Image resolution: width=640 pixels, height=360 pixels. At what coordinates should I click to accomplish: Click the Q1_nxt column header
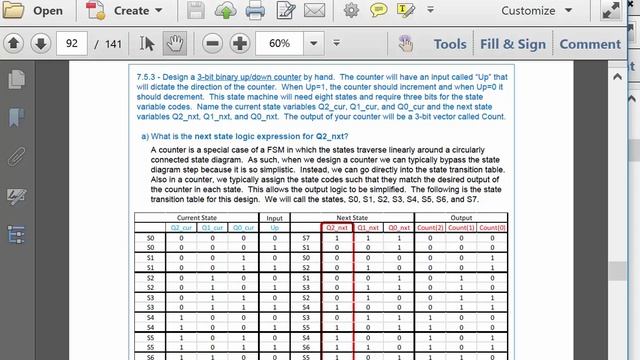pyautogui.click(x=368, y=228)
